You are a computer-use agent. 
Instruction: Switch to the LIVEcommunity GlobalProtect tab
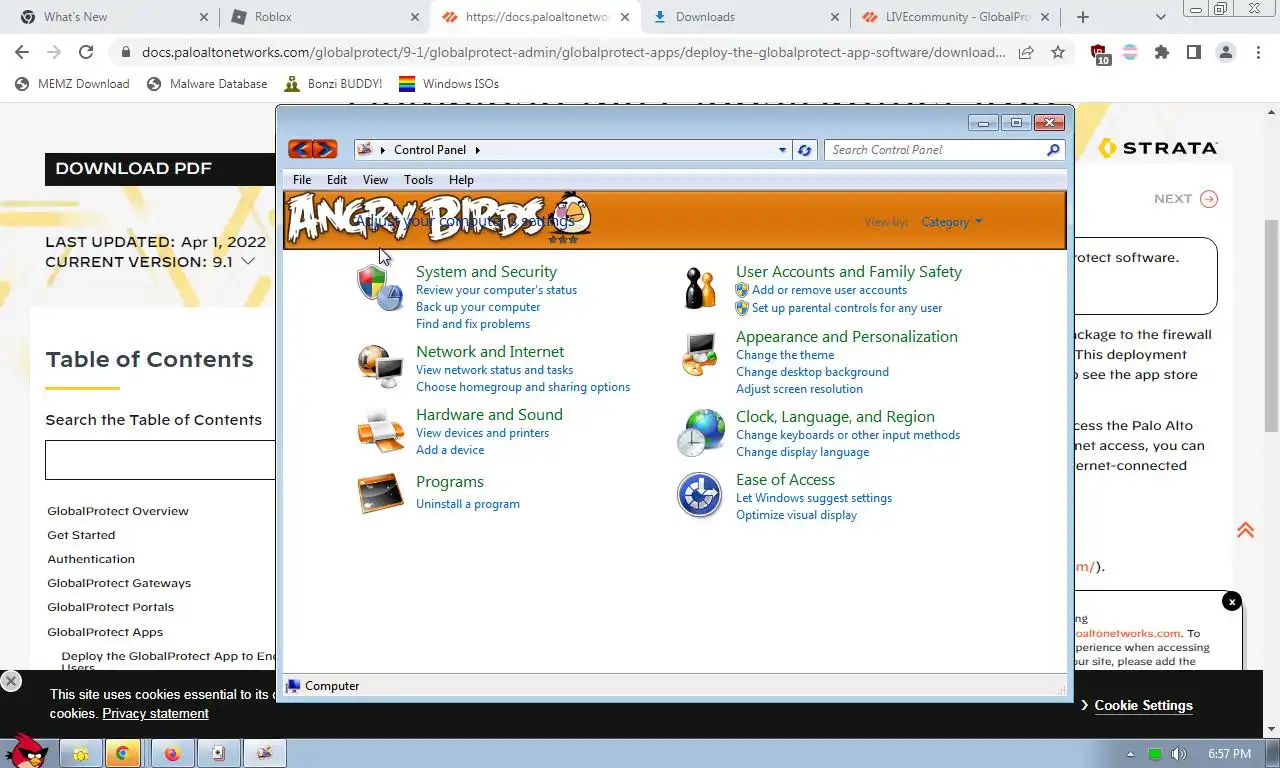[x=955, y=17]
